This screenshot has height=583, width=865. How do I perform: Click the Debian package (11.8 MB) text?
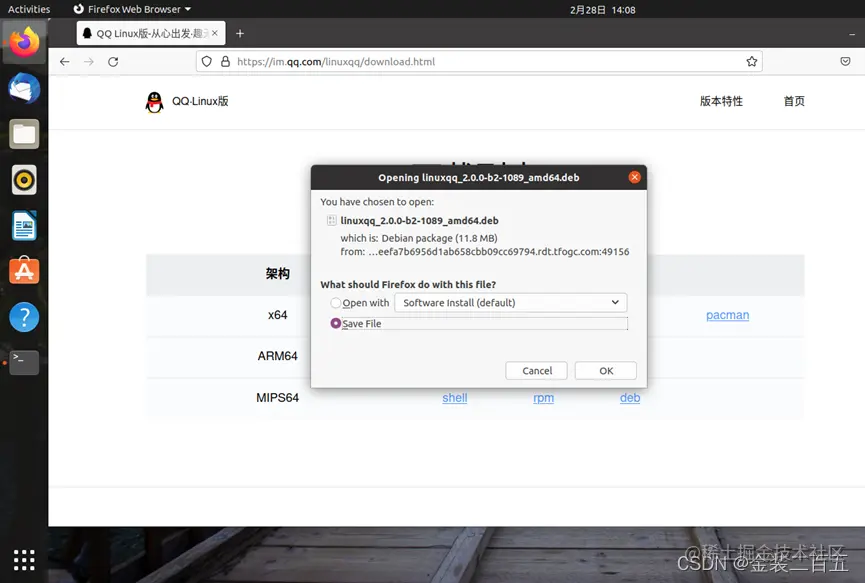click(x=439, y=238)
